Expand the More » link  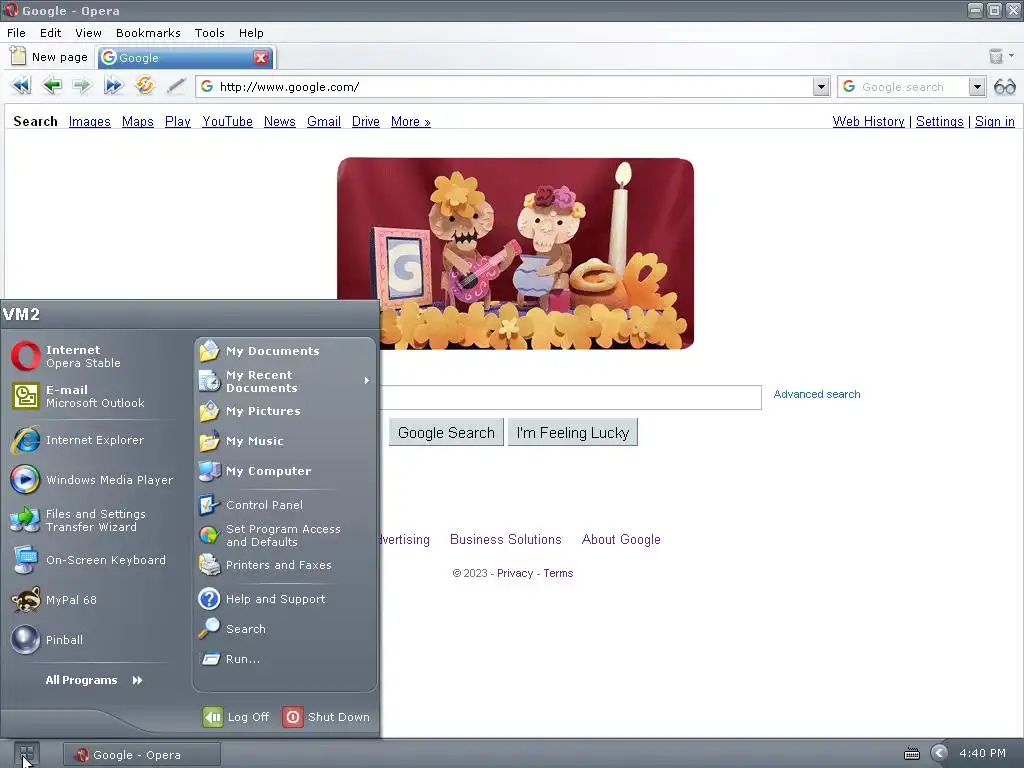tap(411, 121)
